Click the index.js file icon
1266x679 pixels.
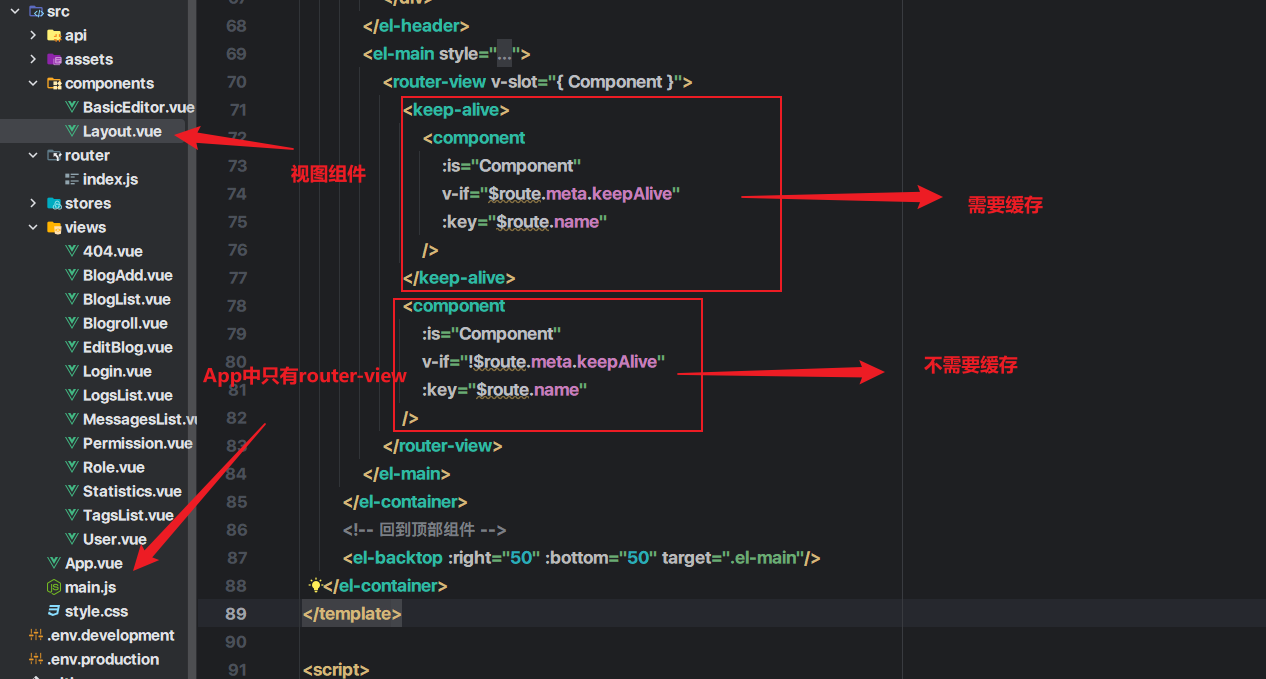click(x=72, y=179)
